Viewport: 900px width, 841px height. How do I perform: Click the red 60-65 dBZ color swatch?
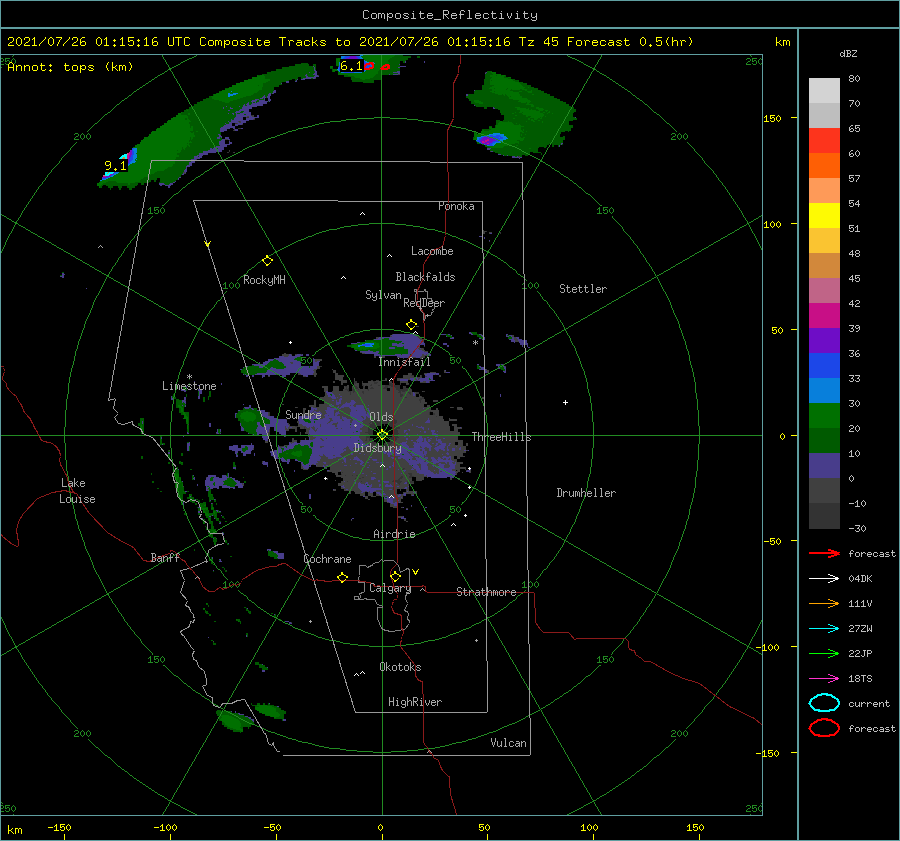[x=824, y=141]
